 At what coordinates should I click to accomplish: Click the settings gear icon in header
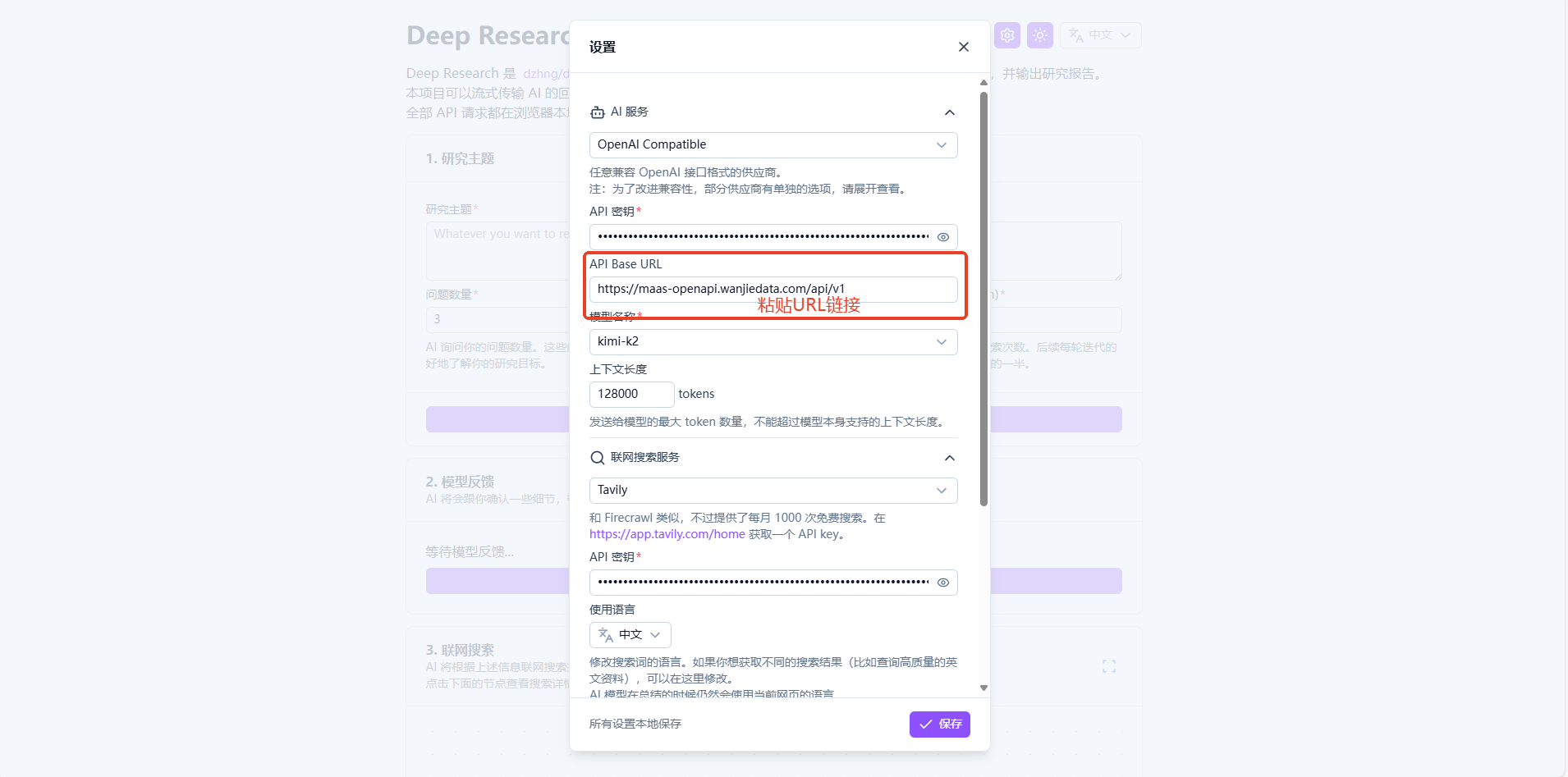[x=1006, y=35]
